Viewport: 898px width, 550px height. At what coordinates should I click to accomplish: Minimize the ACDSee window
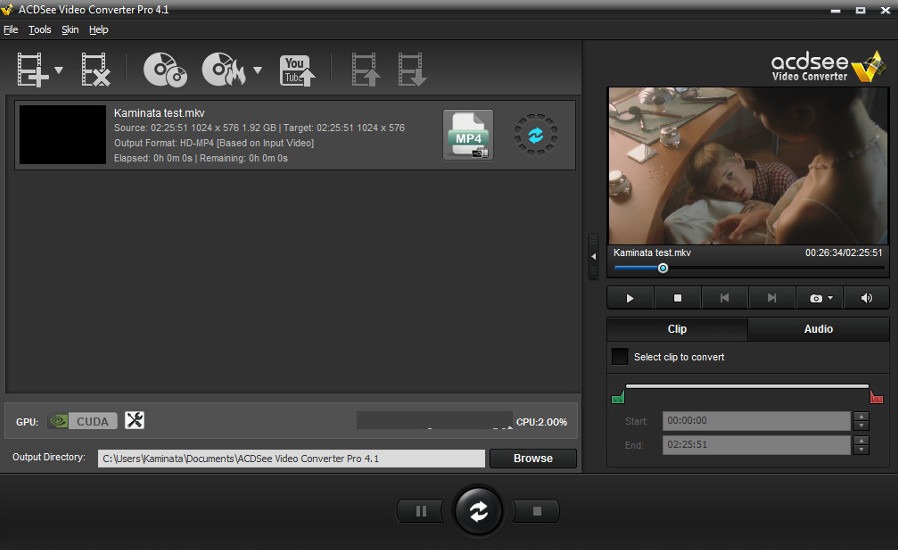click(x=836, y=10)
